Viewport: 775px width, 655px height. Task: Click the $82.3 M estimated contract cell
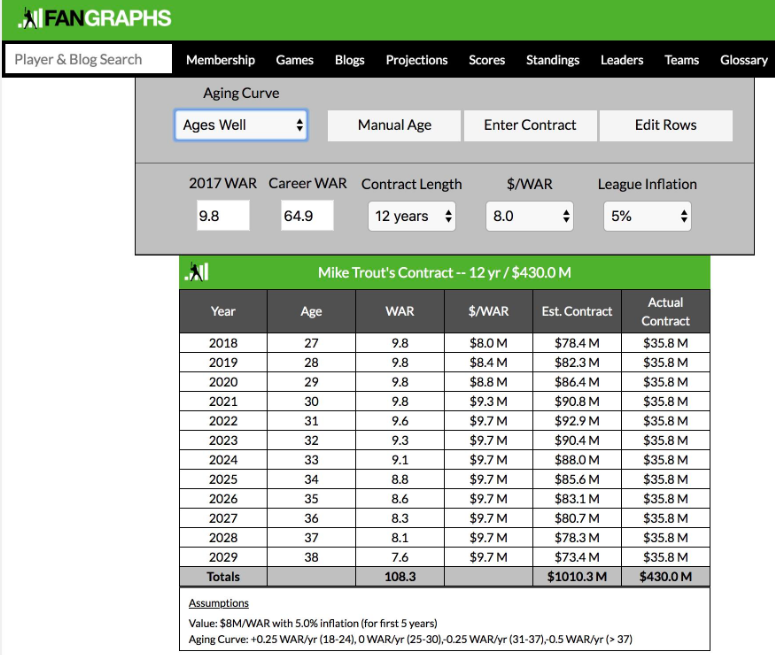coord(577,362)
